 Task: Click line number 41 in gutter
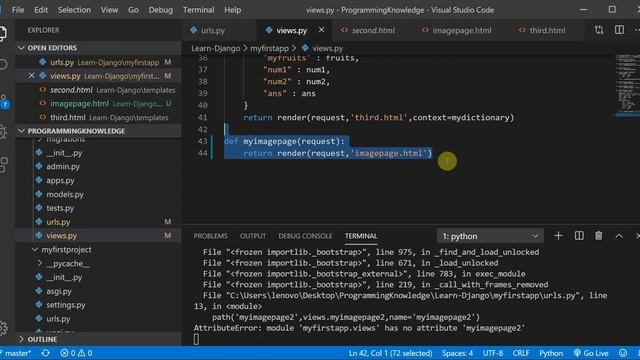(202, 118)
